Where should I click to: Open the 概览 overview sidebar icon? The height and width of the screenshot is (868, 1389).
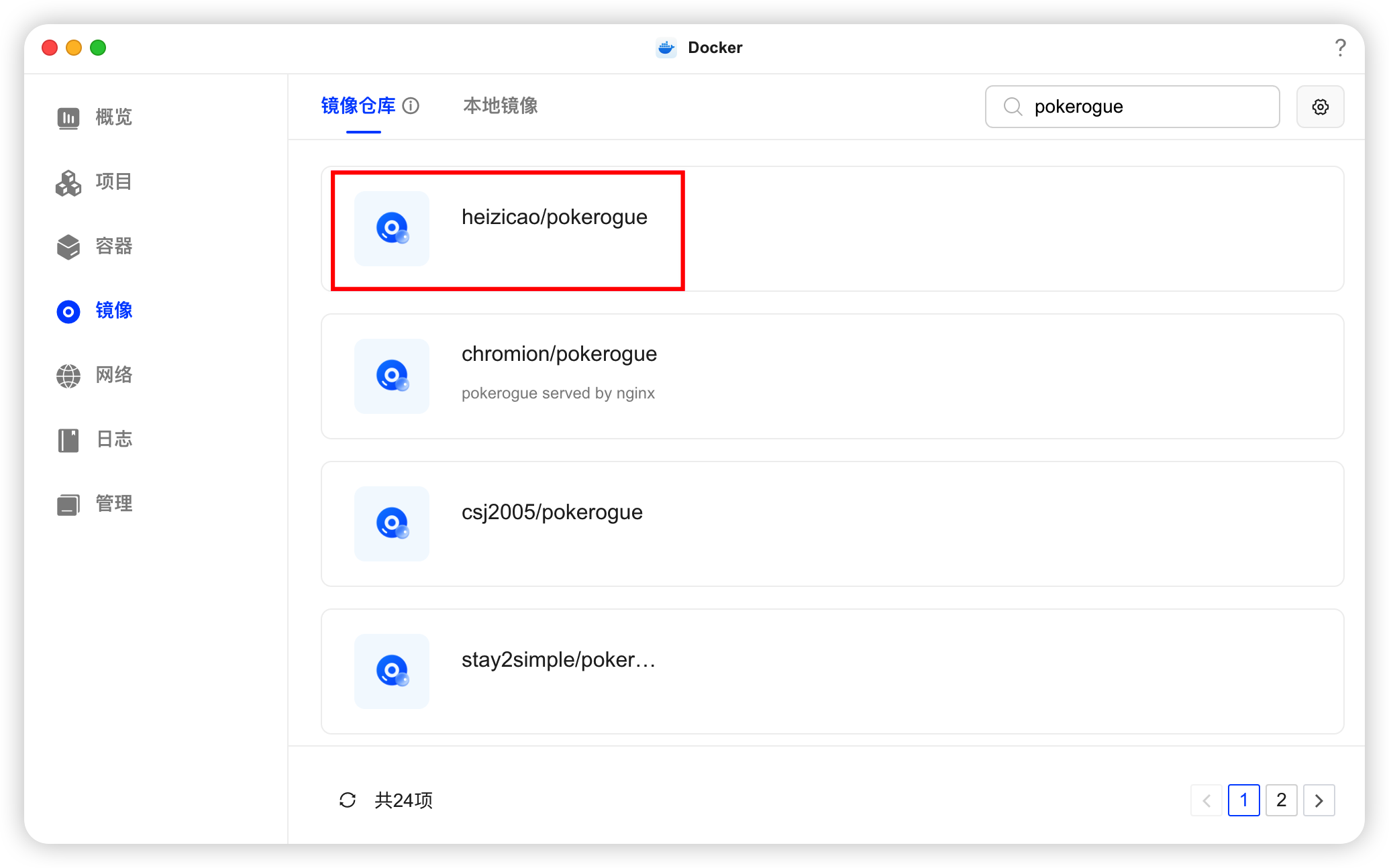pos(68,117)
